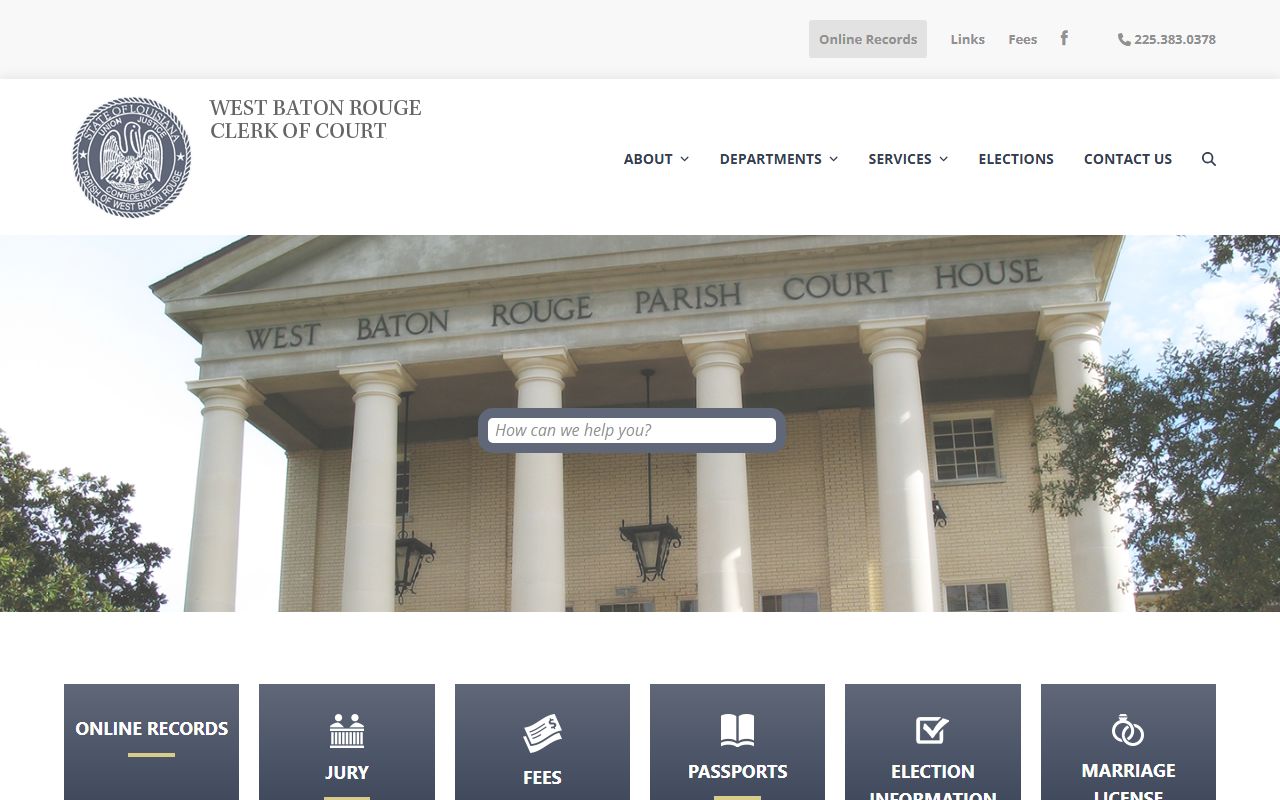
Task: Open the Jury tile icon
Action: coord(347,731)
